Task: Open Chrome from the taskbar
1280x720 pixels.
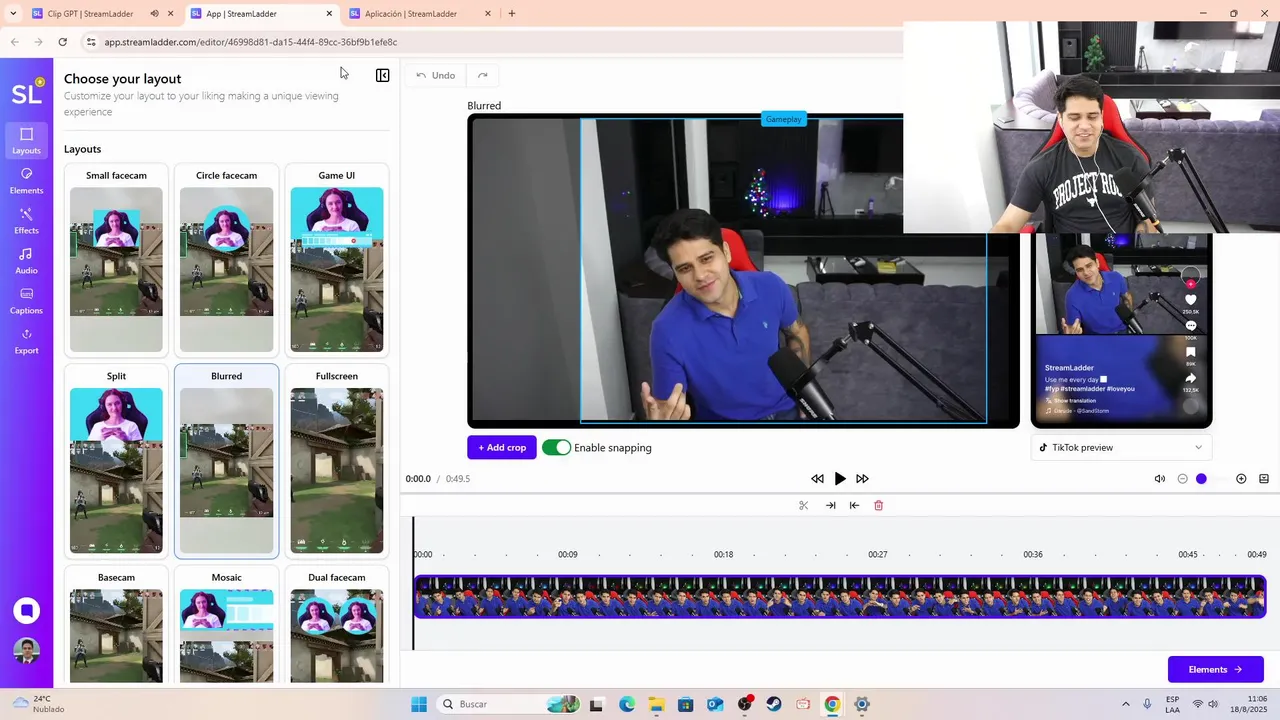Action: pos(832,704)
